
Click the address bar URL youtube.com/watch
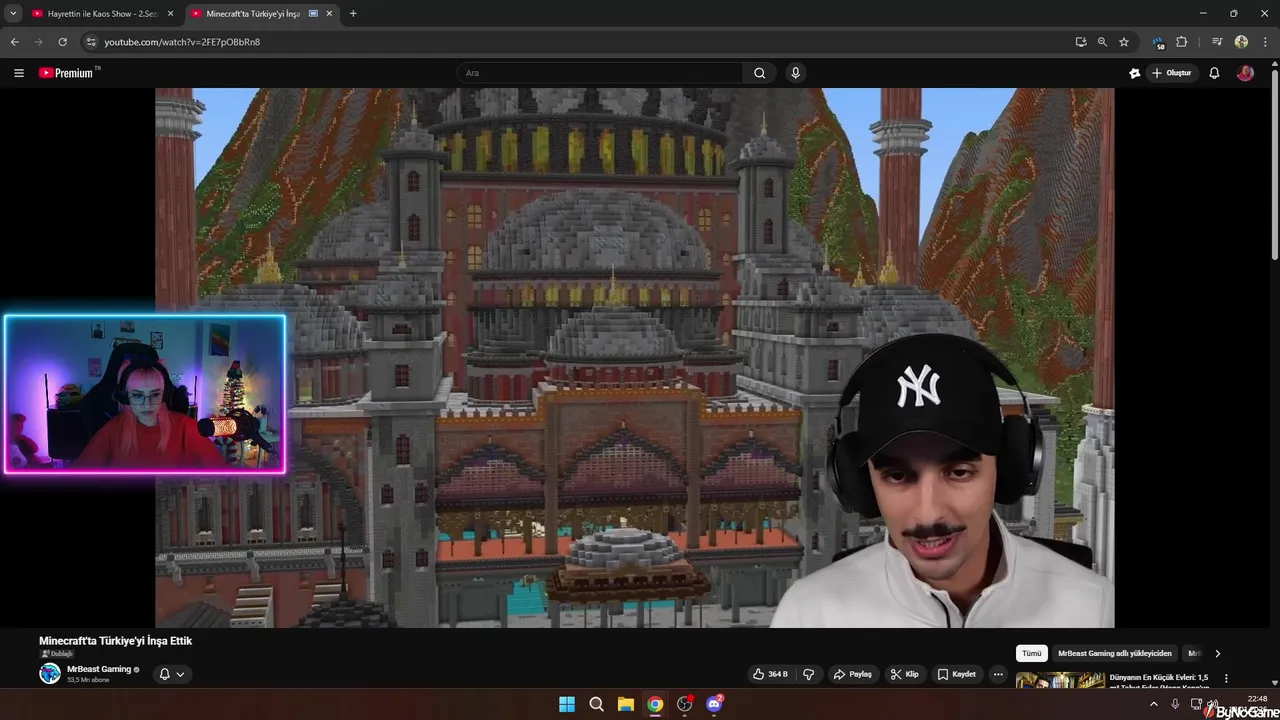click(x=182, y=42)
